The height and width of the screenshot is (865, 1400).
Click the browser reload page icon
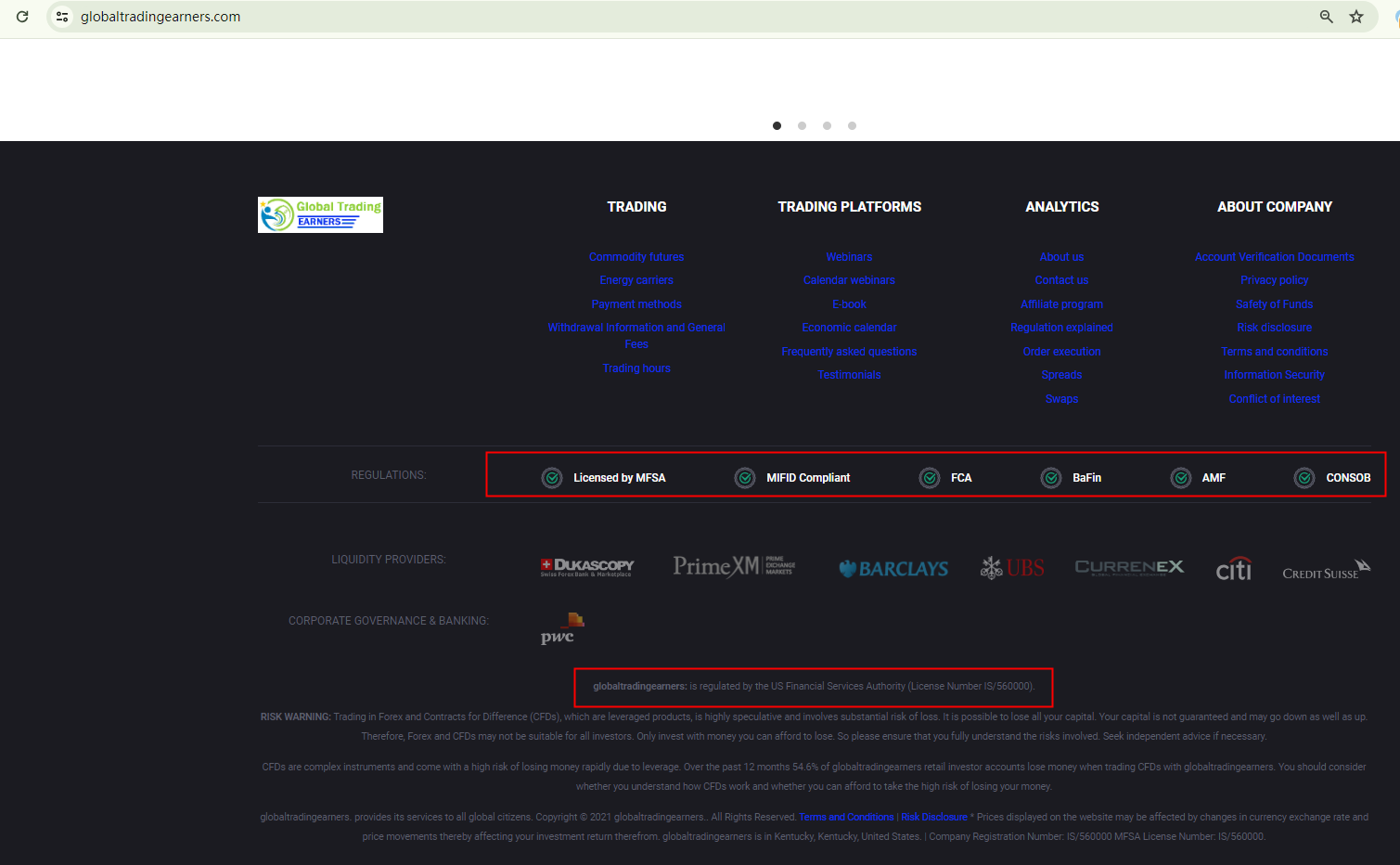[x=22, y=17]
